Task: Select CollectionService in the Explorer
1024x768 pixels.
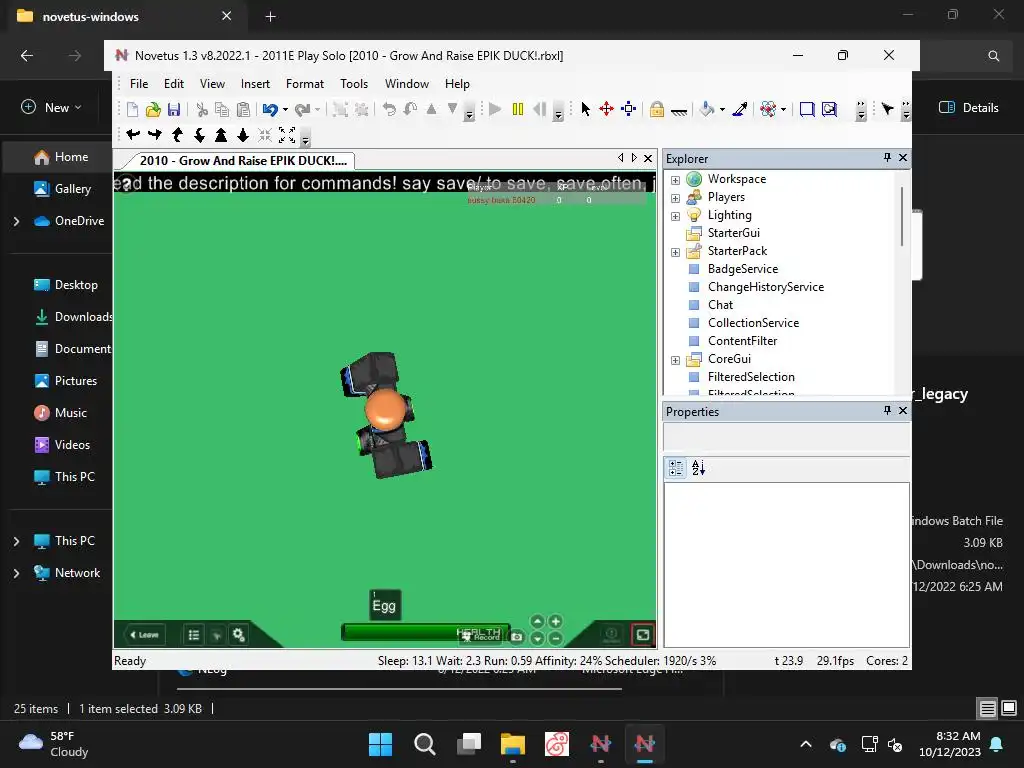Action: point(753,323)
